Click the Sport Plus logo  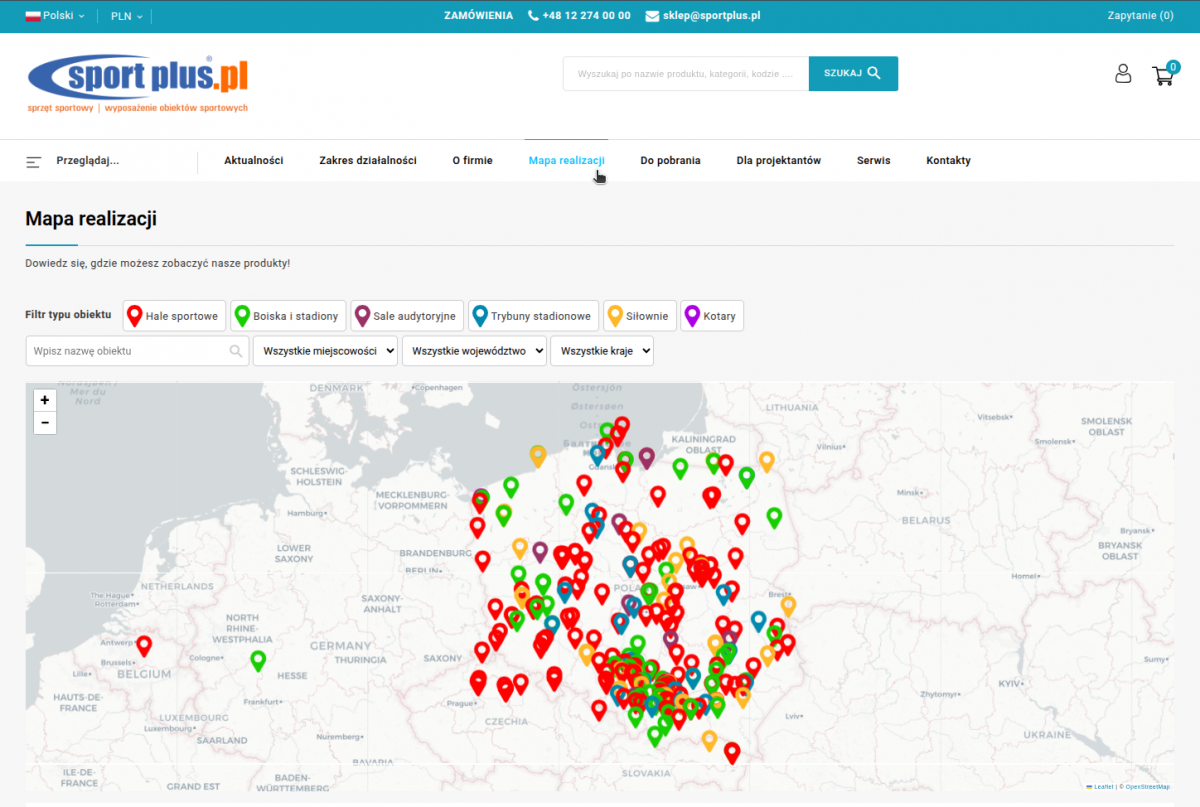point(138,83)
